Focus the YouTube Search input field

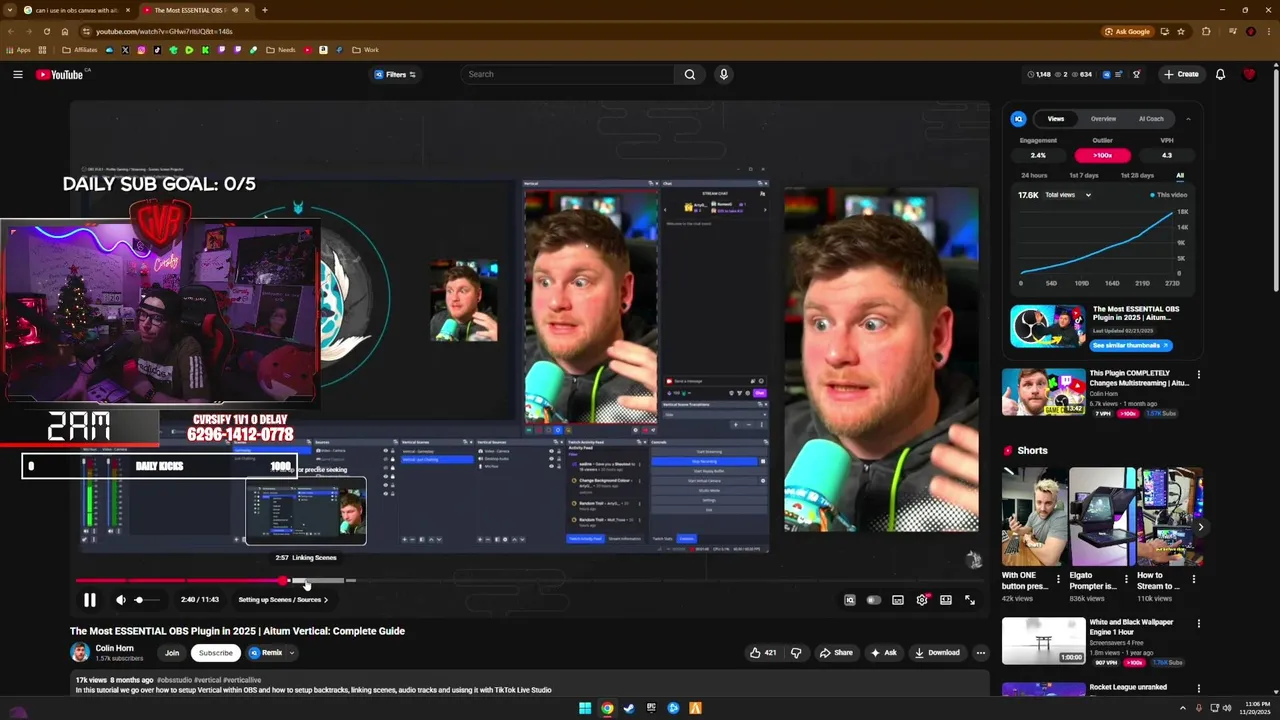click(570, 74)
